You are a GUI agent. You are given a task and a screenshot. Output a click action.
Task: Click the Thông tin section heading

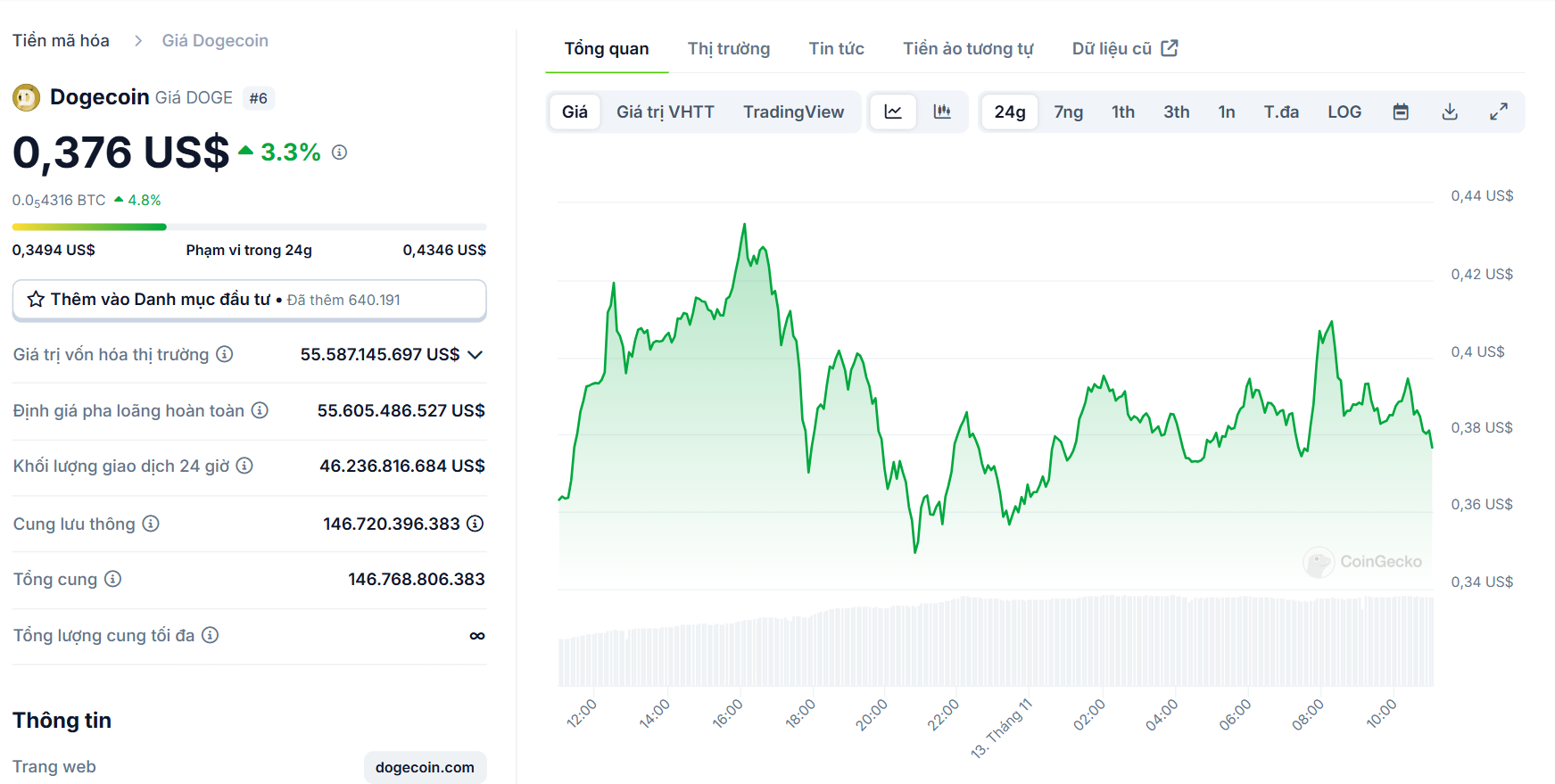pos(62,721)
